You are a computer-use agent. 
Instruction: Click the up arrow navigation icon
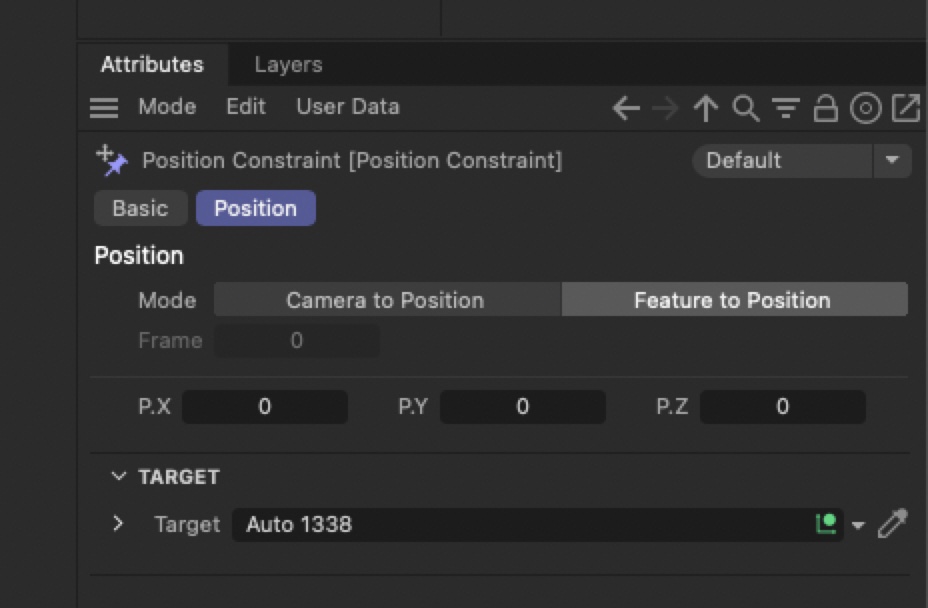click(x=706, y=108)
